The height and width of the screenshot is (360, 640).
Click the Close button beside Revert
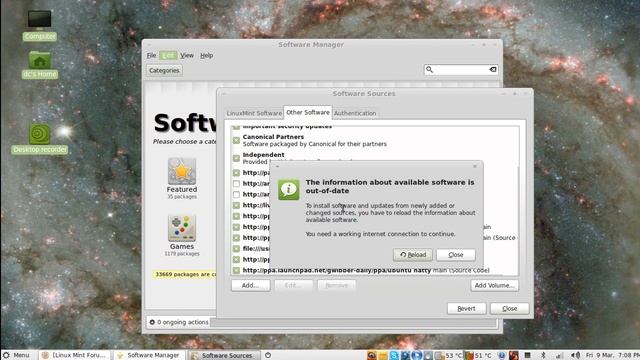509,309
